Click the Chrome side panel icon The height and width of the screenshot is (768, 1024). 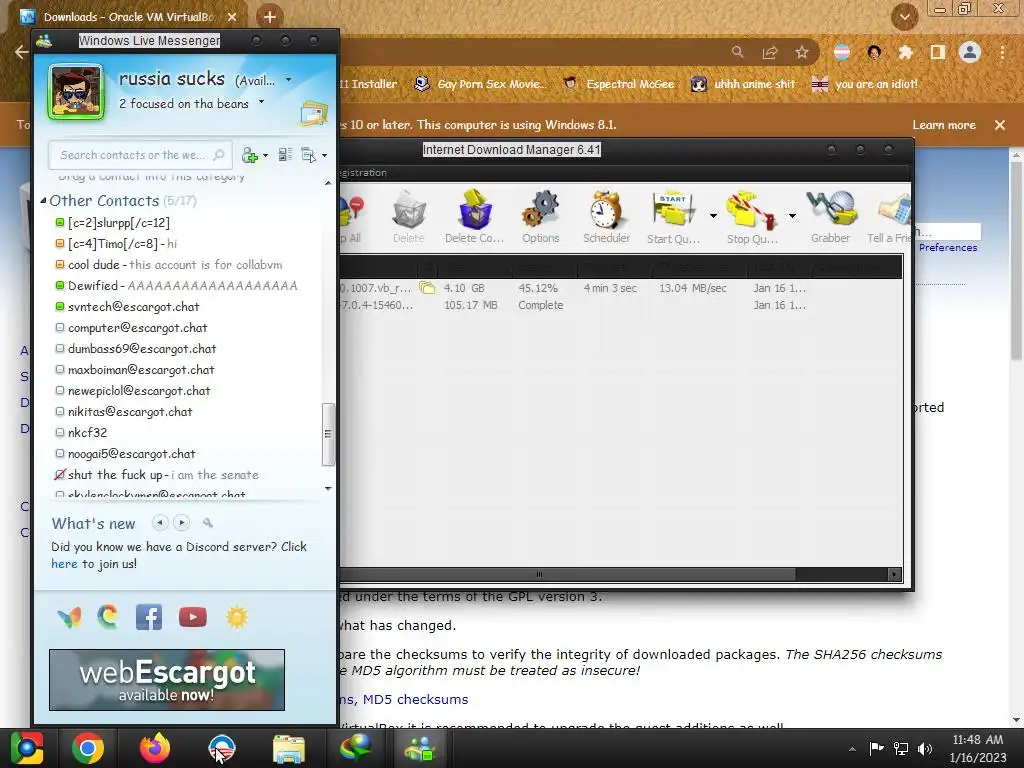click(x=938, y=52)
